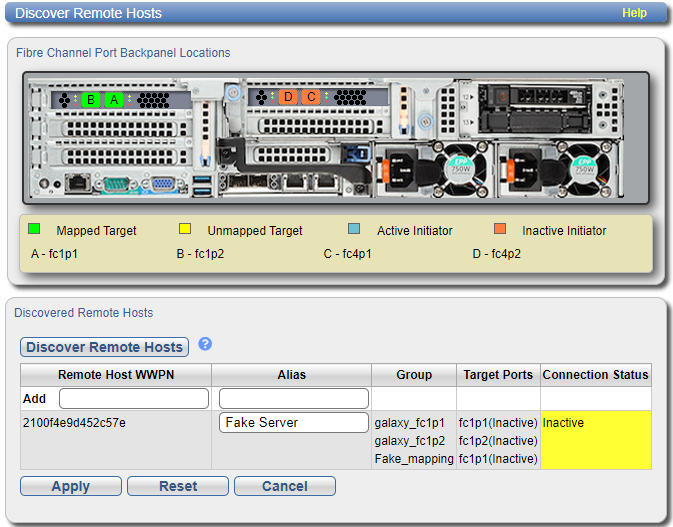Click the Apply button
673x527 pixels.
click(70, 486)
